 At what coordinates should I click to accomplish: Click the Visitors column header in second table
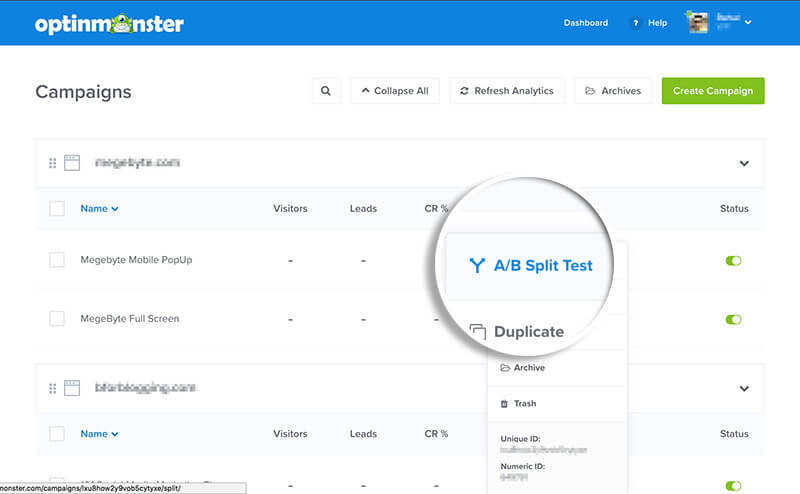click(x=290, y=434)
